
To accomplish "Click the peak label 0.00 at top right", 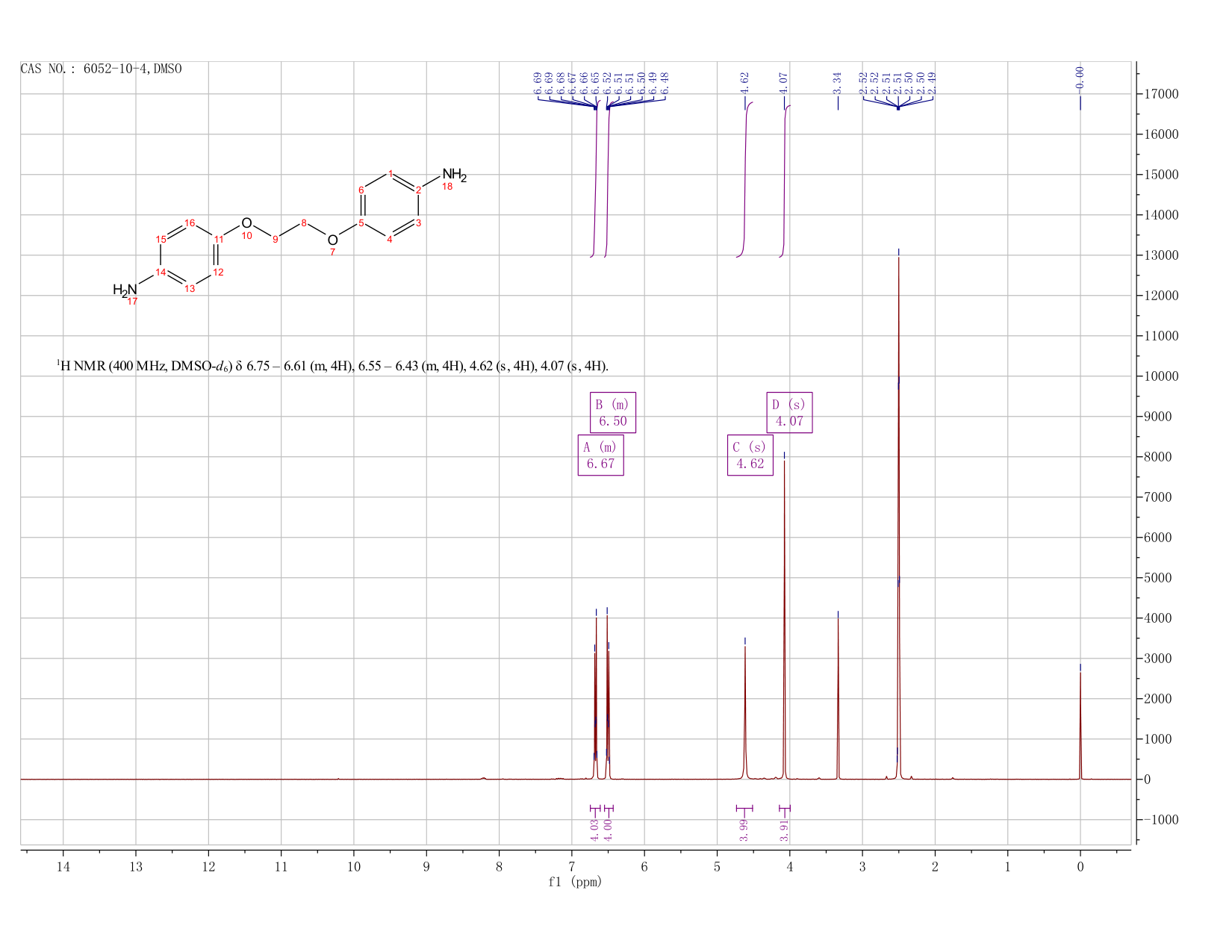I will coord(1080,77).
